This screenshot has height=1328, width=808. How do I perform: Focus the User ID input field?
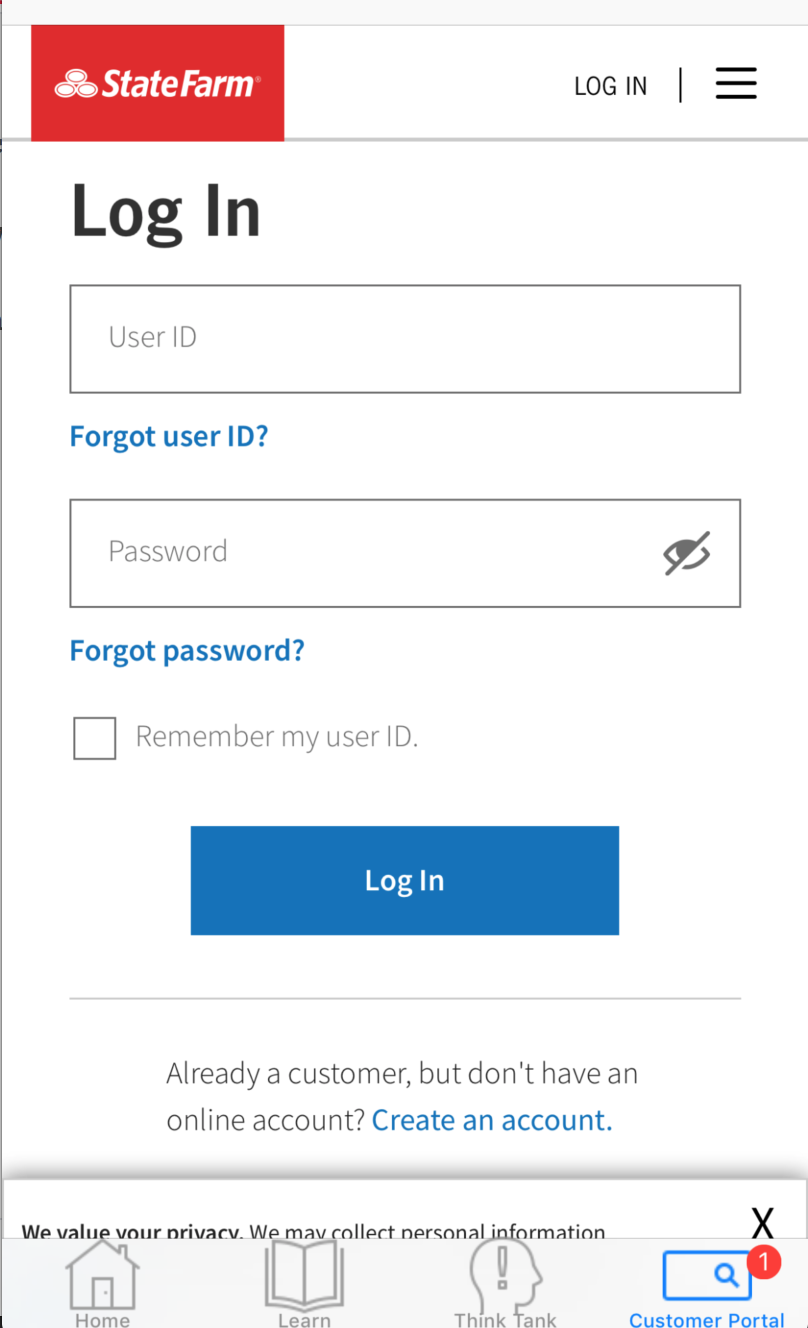point(405,339)
